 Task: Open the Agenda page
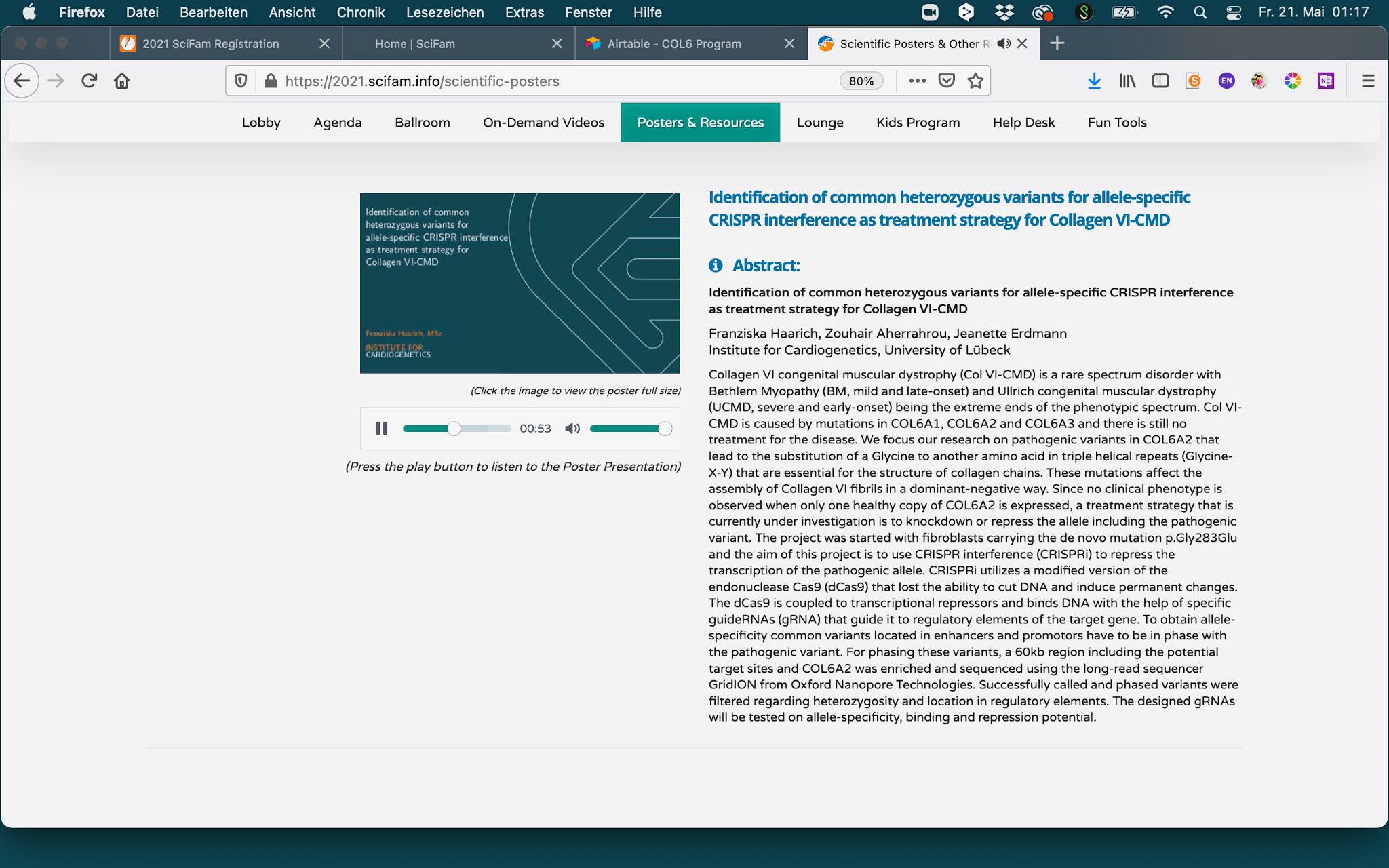tap(338, 123)
